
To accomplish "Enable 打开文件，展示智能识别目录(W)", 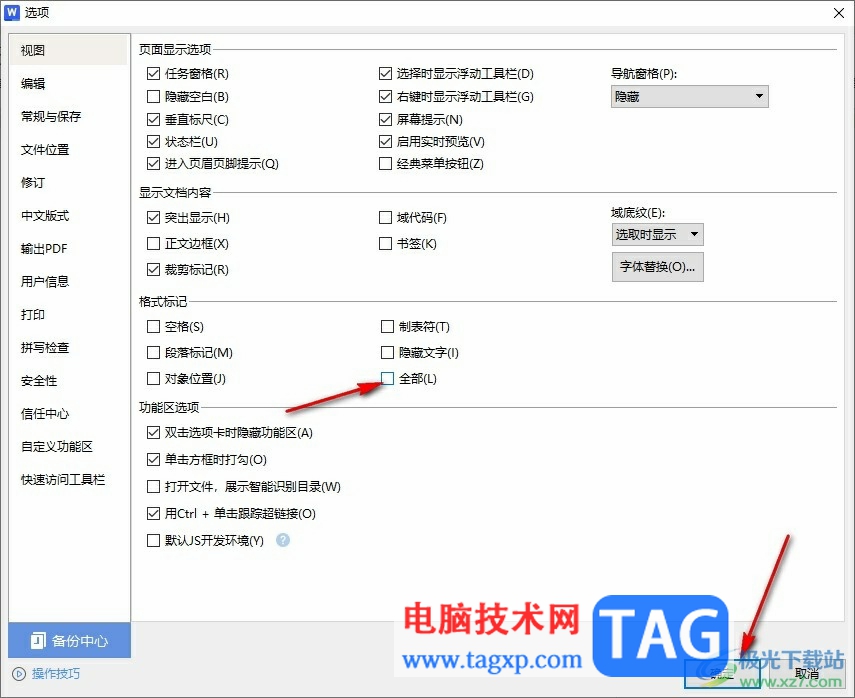I will 153,486.
